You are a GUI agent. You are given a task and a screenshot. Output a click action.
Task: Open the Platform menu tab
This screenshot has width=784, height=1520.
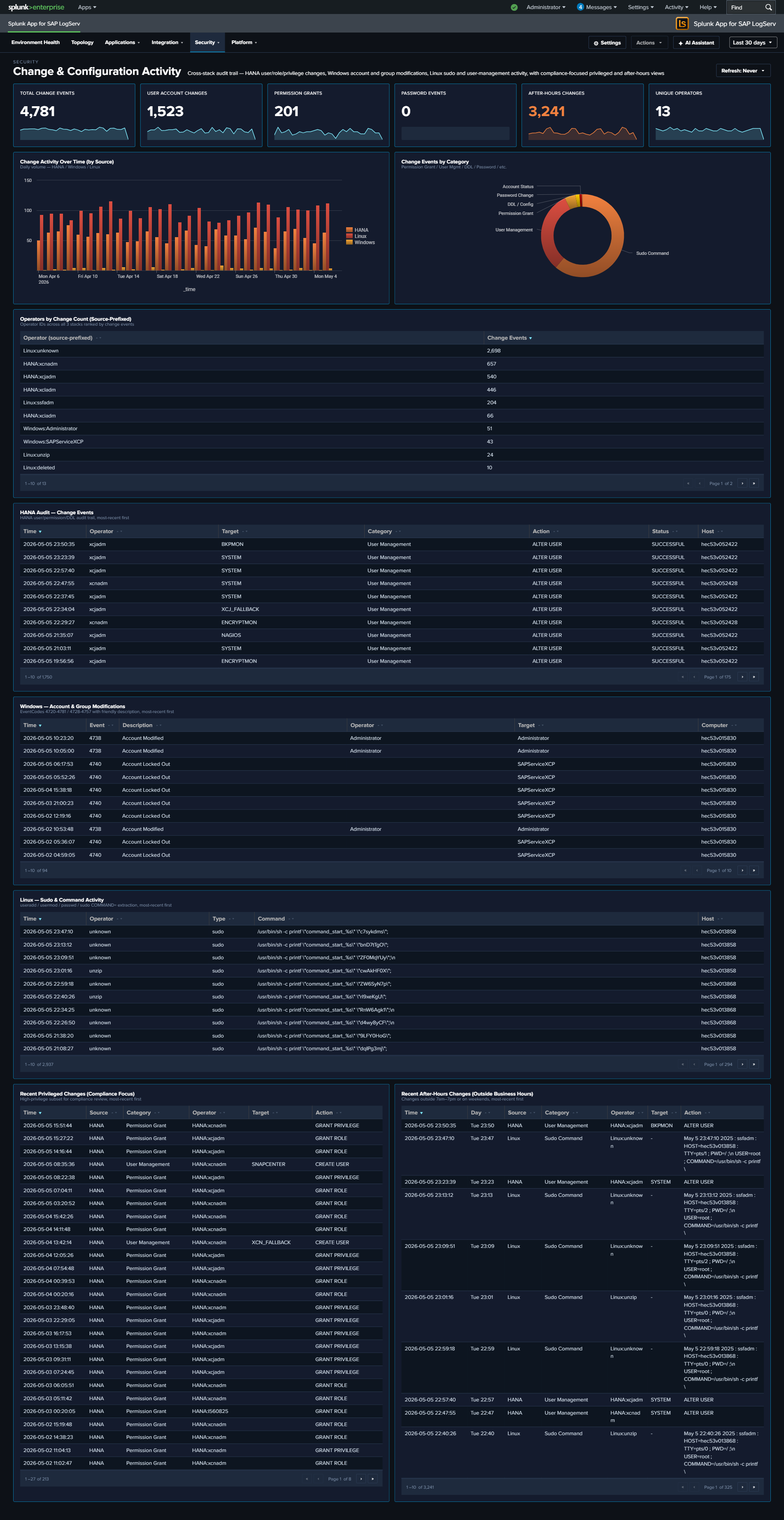(x=244, y=42)
